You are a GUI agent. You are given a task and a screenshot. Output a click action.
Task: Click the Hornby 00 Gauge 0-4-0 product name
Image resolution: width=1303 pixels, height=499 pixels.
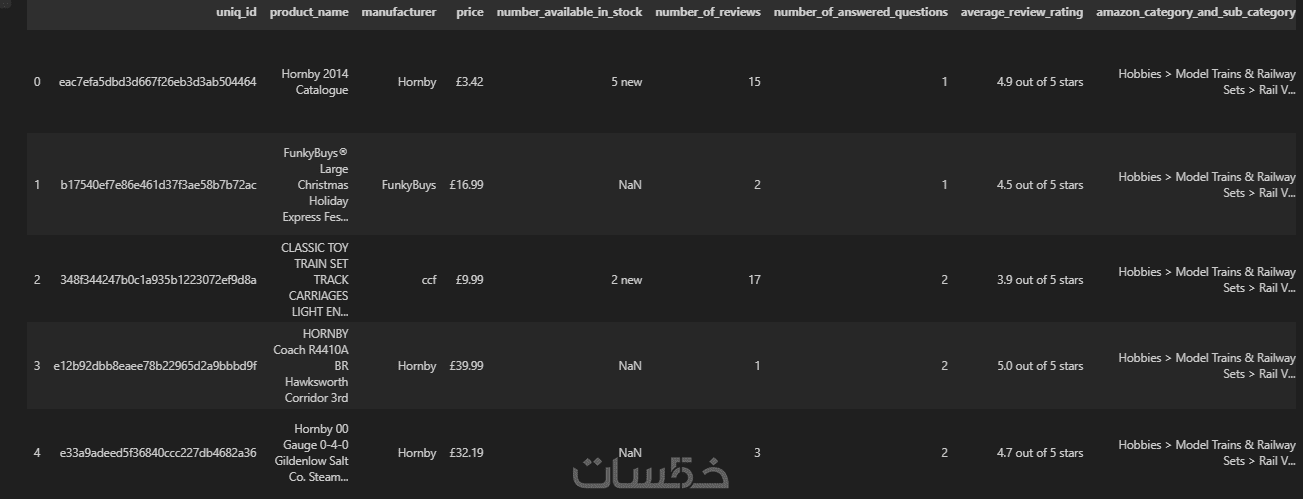pyautogui.click(x=312, y=453)
